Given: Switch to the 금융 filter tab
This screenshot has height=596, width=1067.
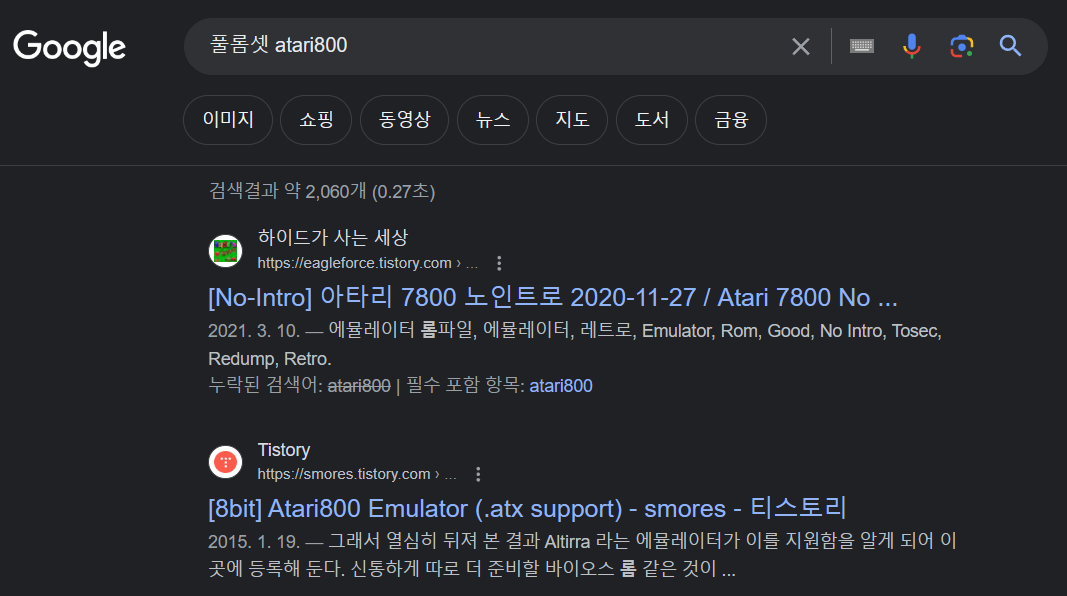Looking at the screenshot, I should tap(731, 120).
